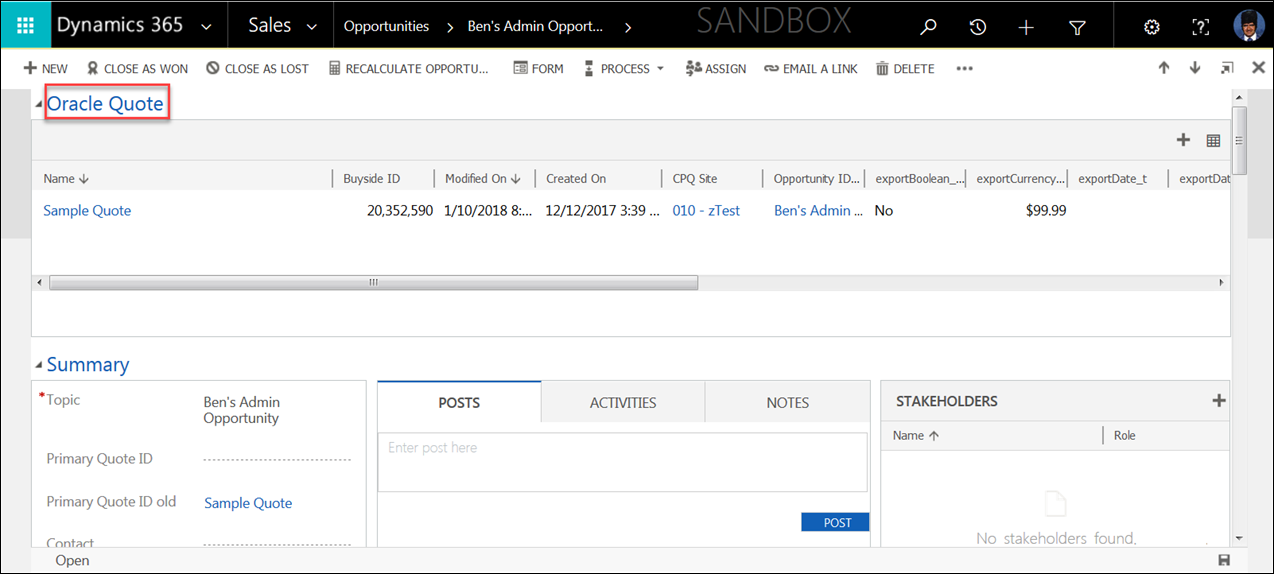Switch to the Activities tab

[x=623, y=403]
